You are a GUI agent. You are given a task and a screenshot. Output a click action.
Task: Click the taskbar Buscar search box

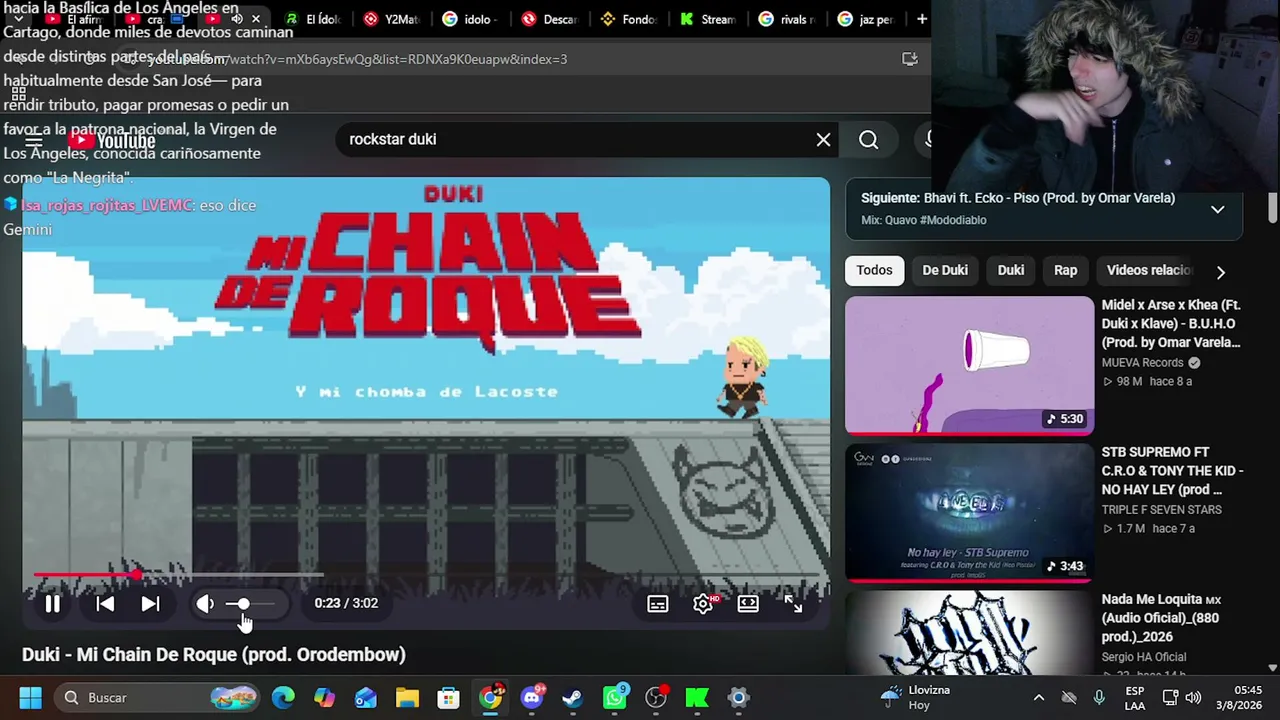(x=158, y=698)
